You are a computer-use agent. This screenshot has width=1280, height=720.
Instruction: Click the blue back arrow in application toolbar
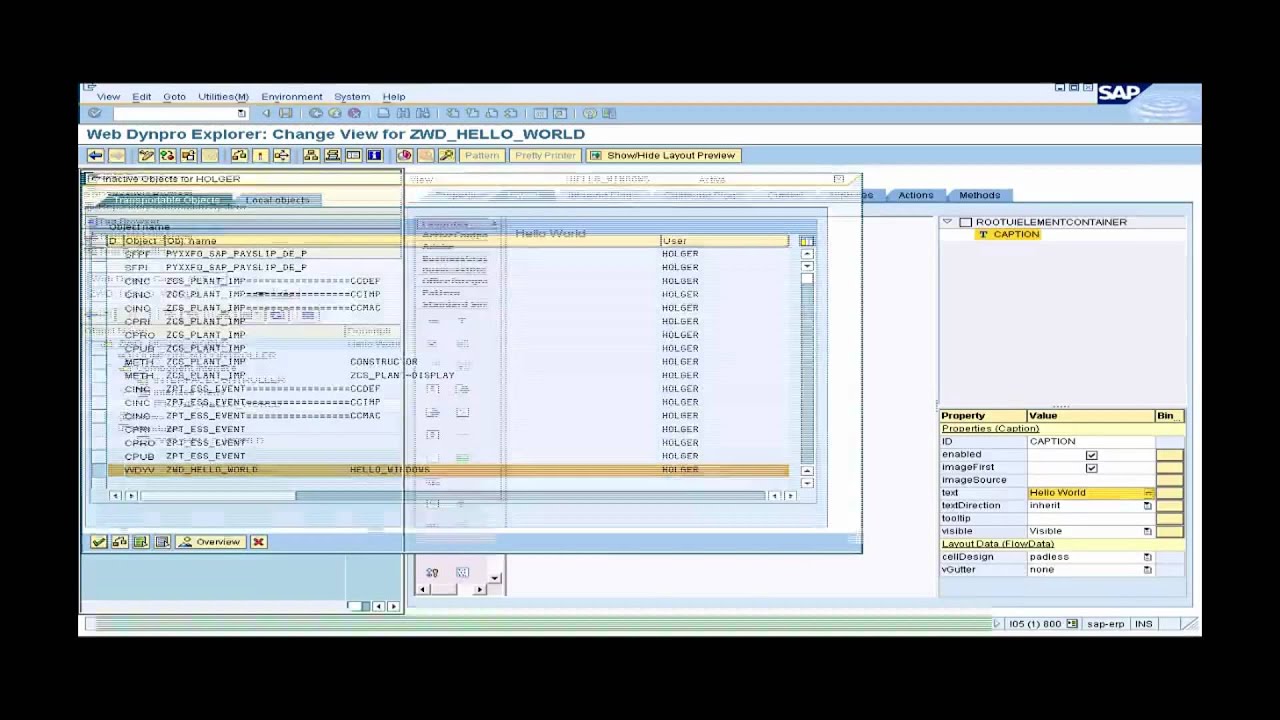95,155
